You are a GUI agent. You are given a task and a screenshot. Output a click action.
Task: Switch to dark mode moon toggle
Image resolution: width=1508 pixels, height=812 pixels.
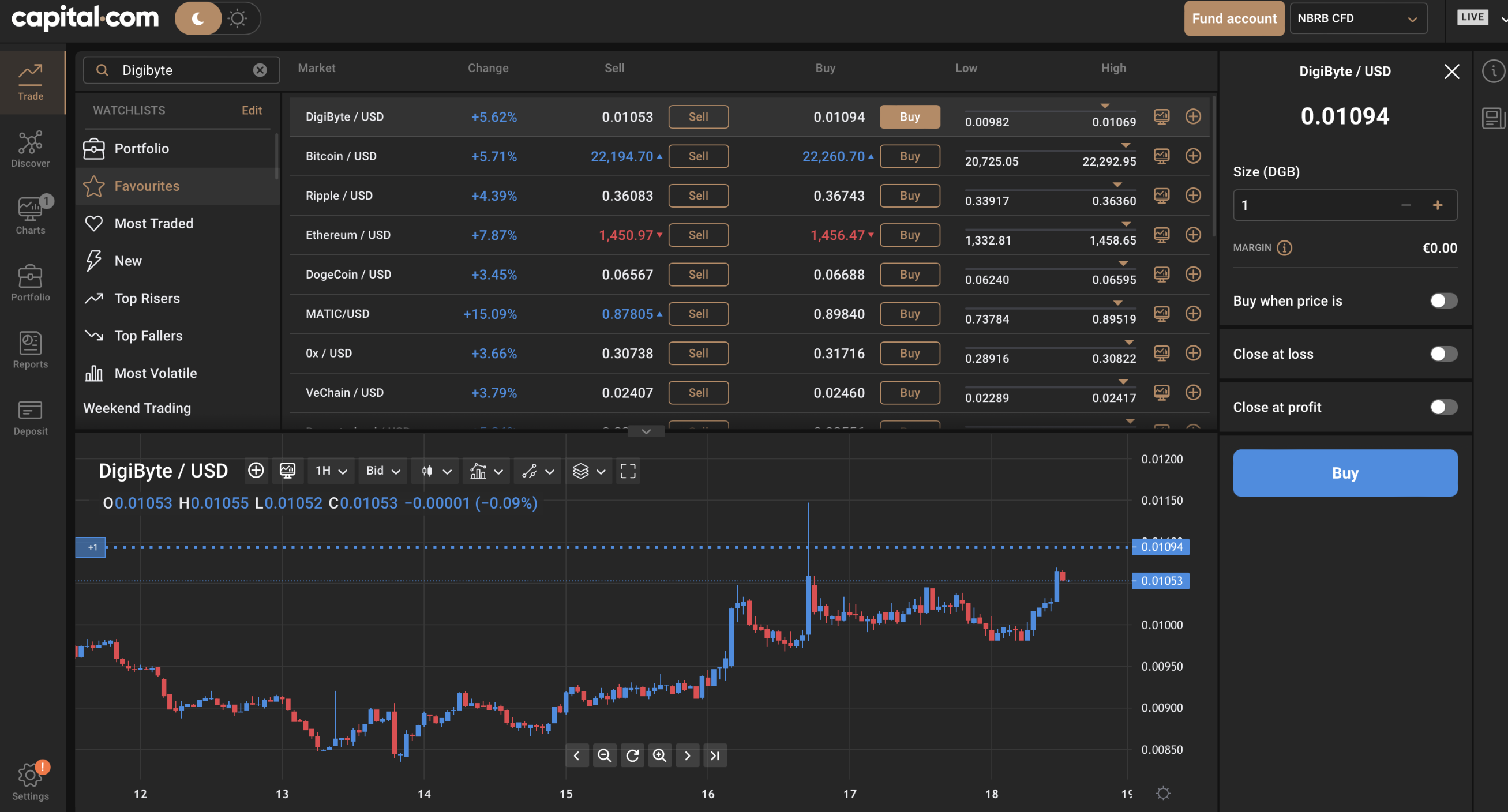198,18
